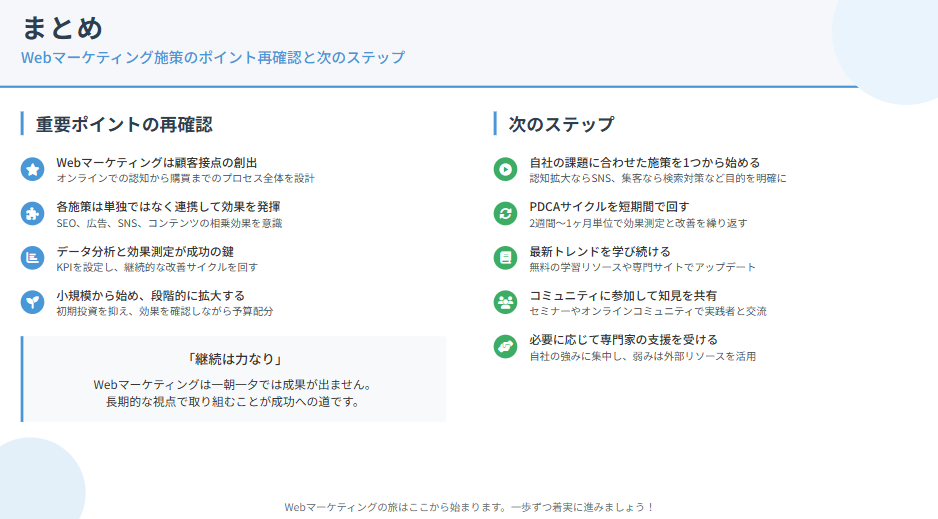Click the green community people icon
Screen dimensions: 938x519
click(x=506, y=302)
